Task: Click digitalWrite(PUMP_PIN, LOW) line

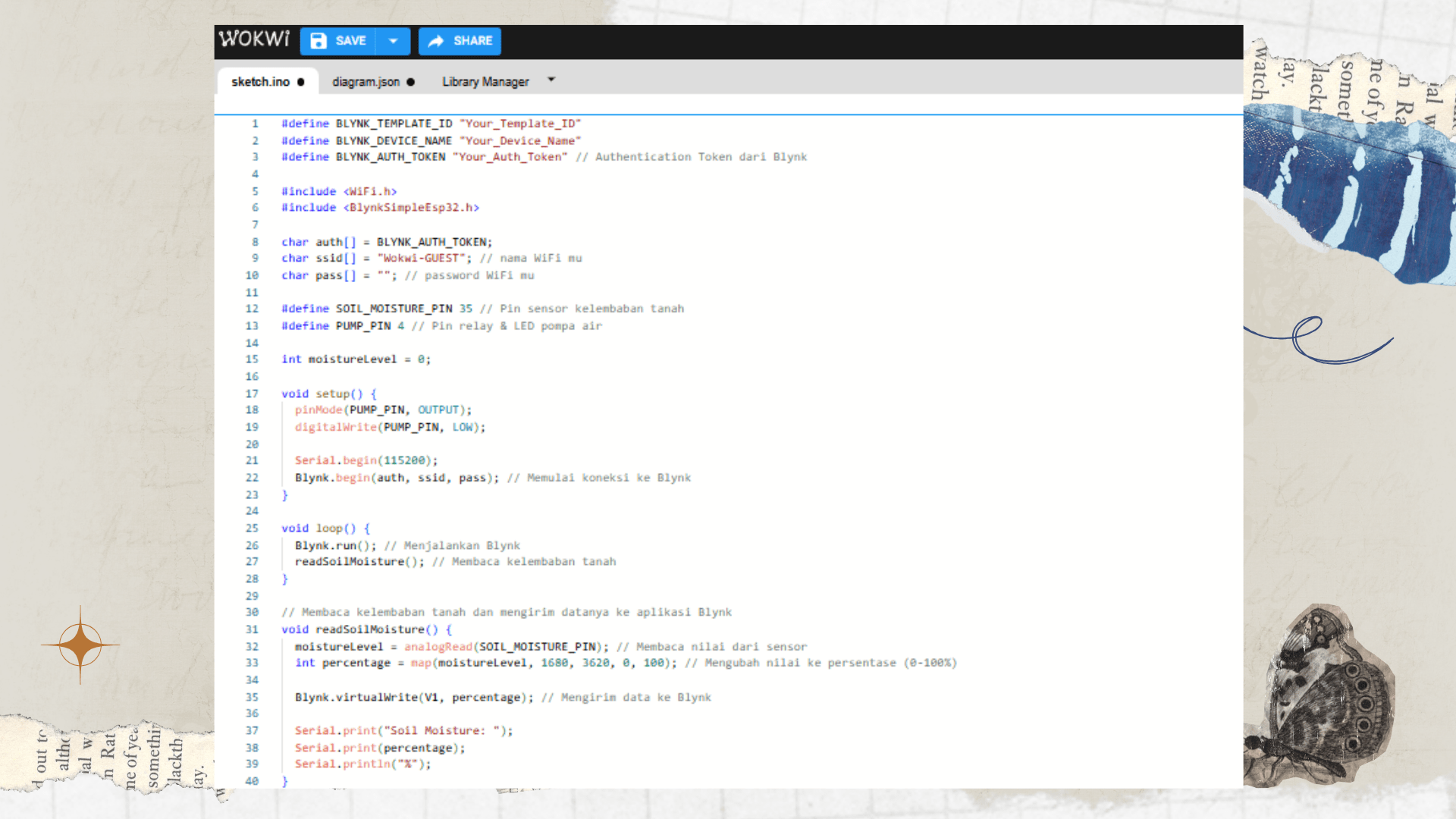Action: pos(390,428)
